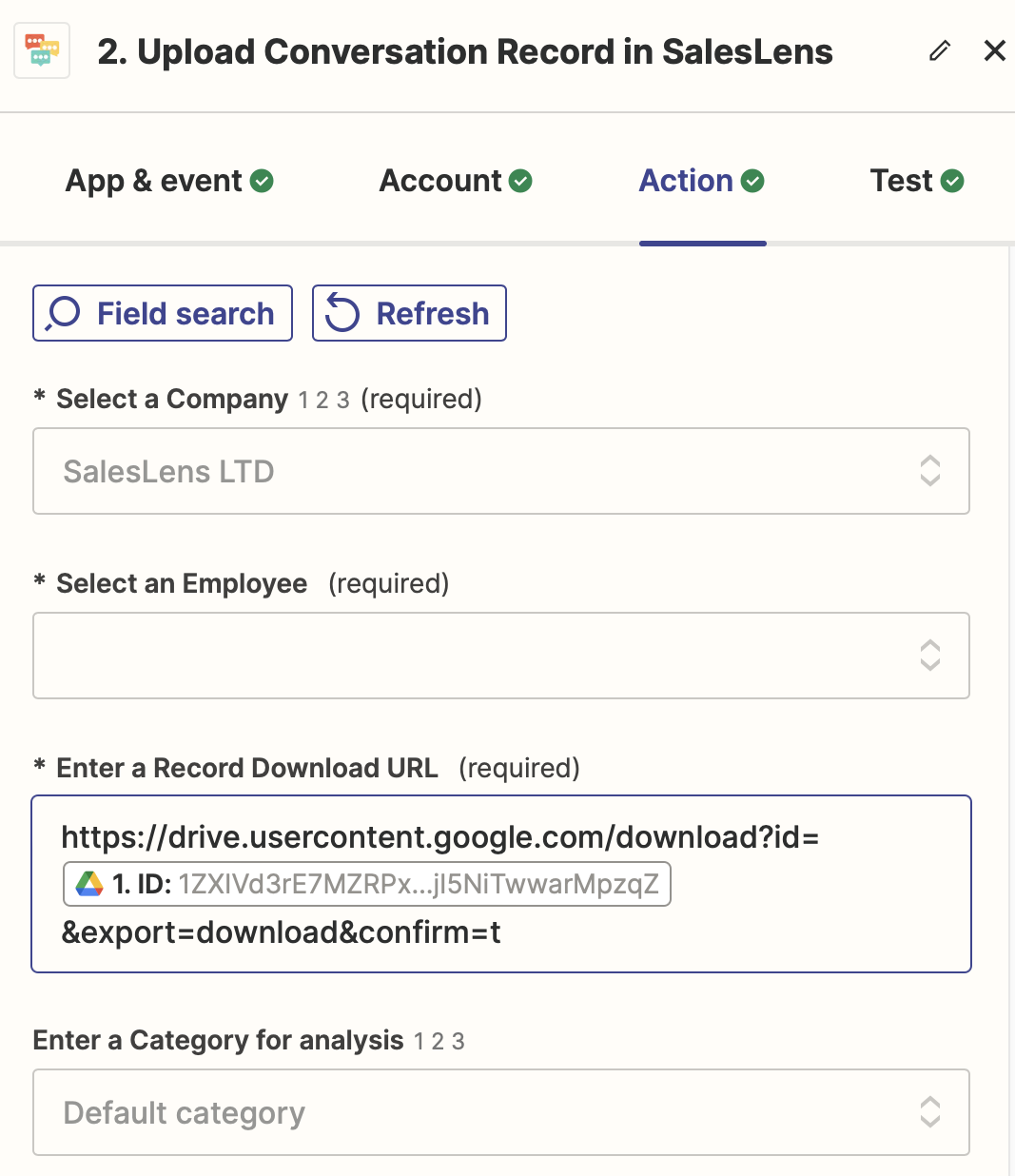Expand the chevrons on the Company selector
The height and width of the screenshot is (1176, 1015).
point(930,471)
